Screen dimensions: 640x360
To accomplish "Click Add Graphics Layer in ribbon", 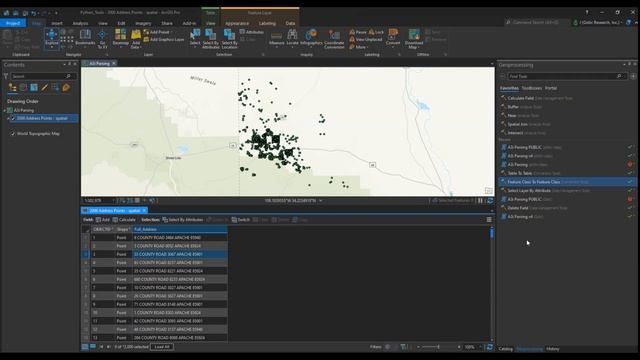I will point(164,40).
